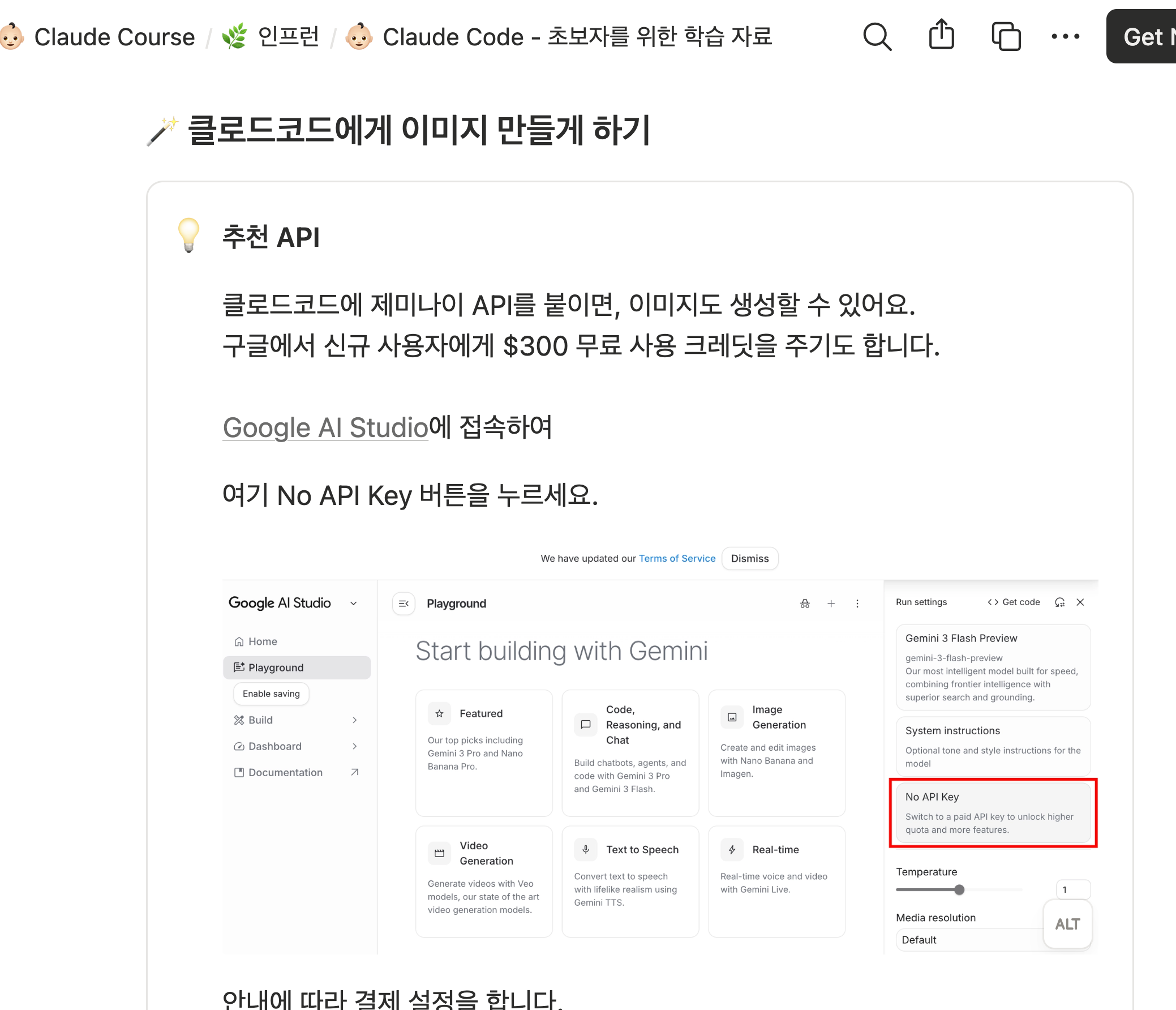Open the Video Generation card
Image resolution: width=1176 pixels, height=1010 pixels.
click(483, 881)
